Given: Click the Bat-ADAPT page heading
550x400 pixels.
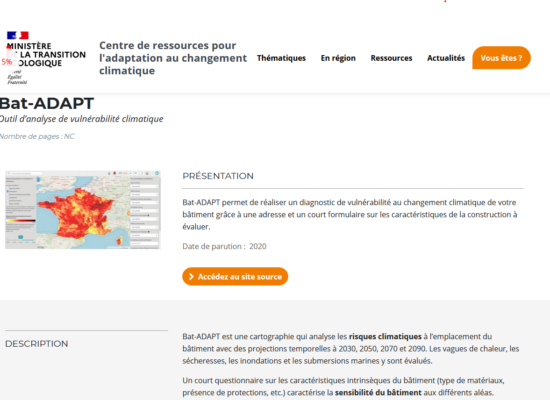Looking at the screenshot, I should click(47, 104).
